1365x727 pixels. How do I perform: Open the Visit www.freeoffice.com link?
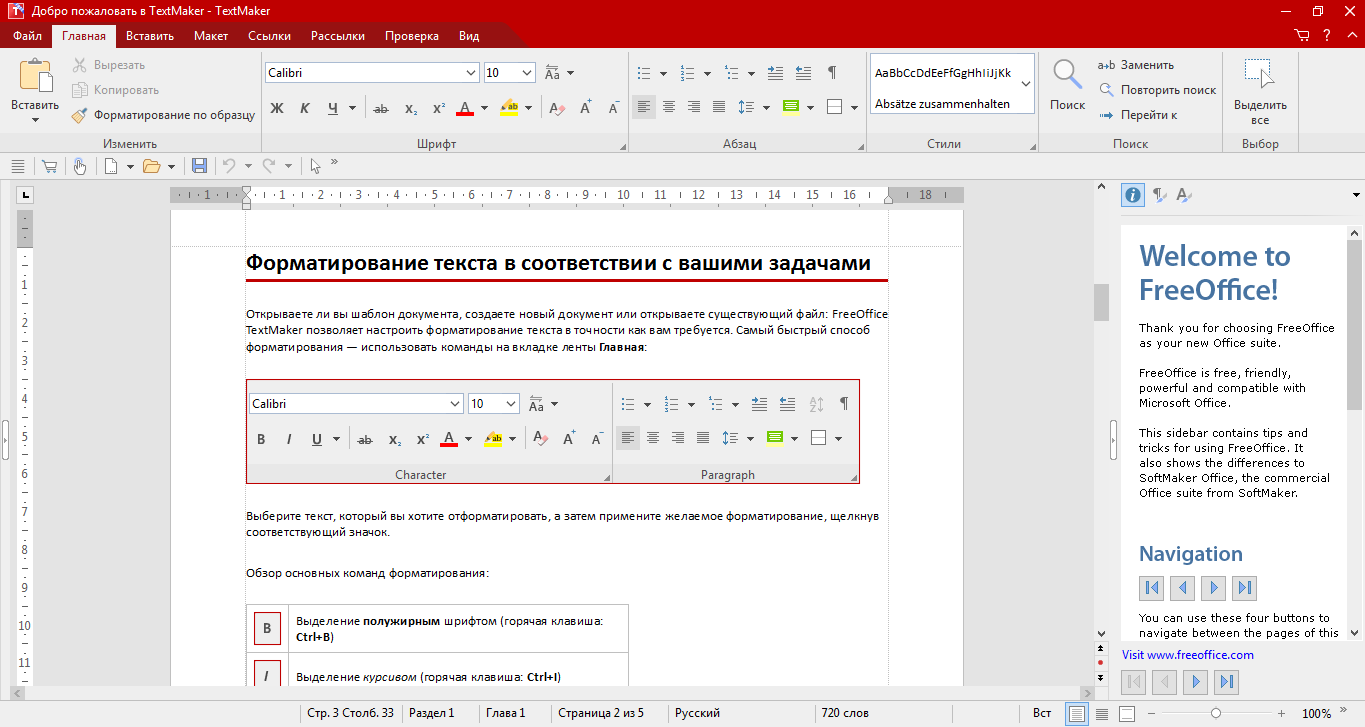pyautogui.click(x=1187, y=655)
